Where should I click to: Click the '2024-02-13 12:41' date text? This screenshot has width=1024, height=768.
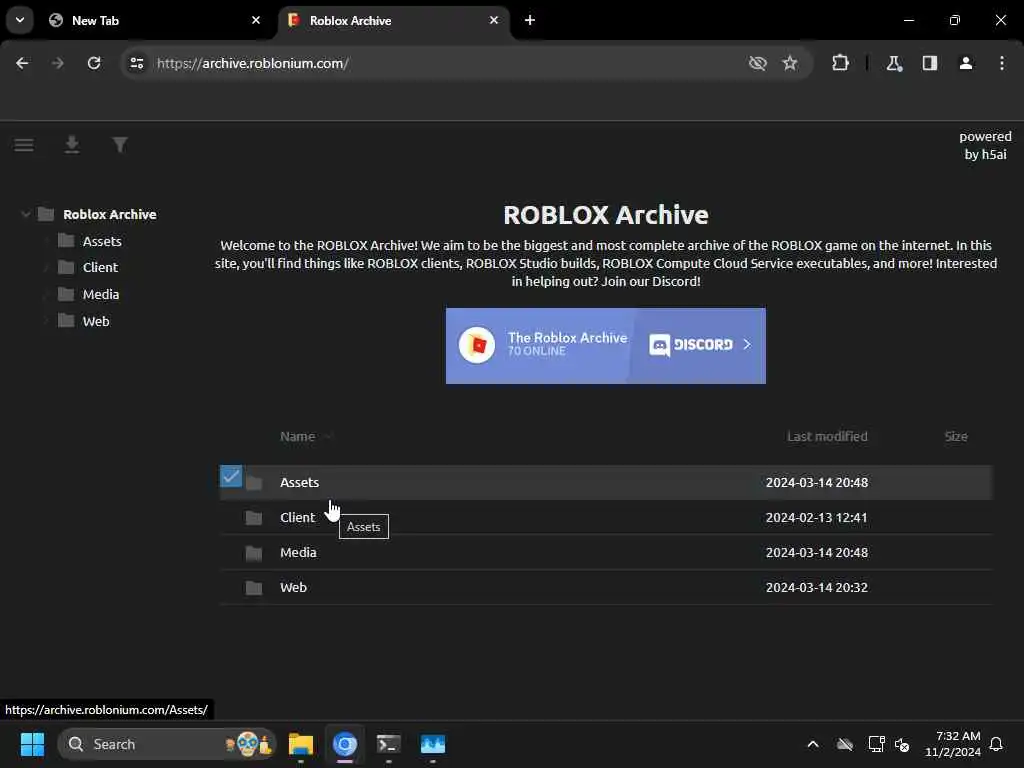817,517
